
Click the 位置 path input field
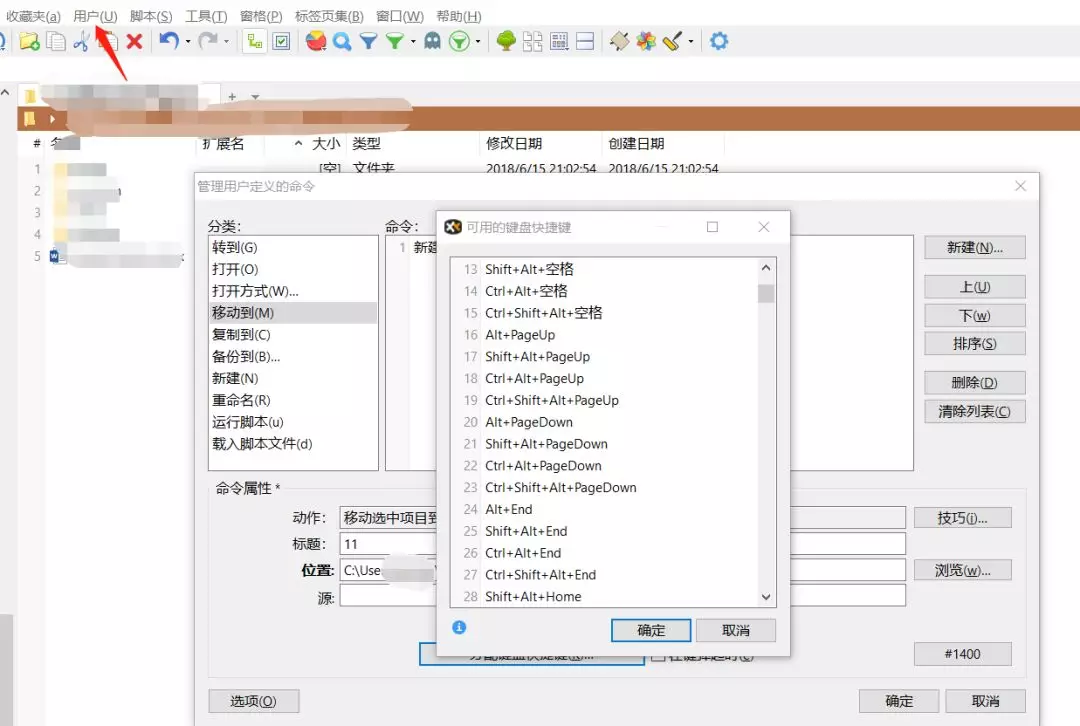[x=623, y=570]
